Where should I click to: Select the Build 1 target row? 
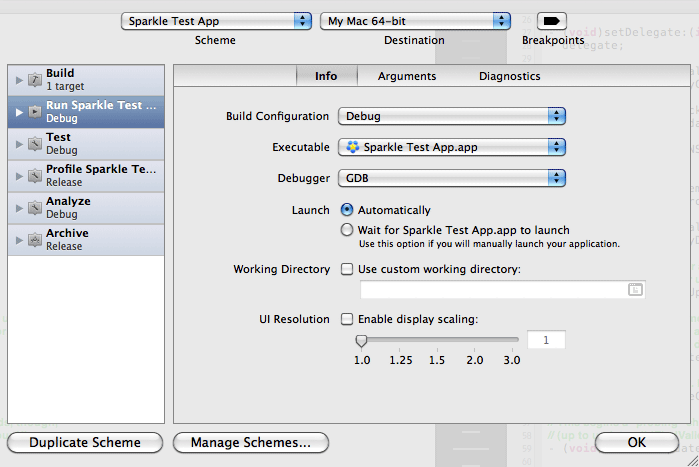click(86, 80)
